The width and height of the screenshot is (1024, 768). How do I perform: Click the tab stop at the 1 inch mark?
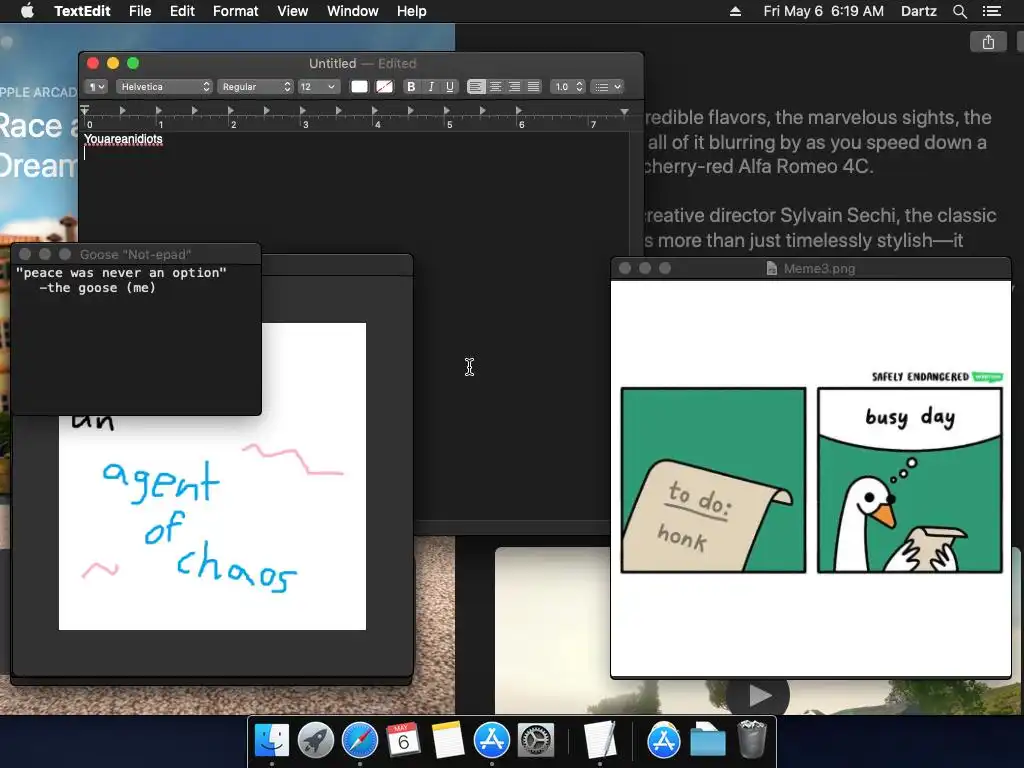[x=159, y=111]
